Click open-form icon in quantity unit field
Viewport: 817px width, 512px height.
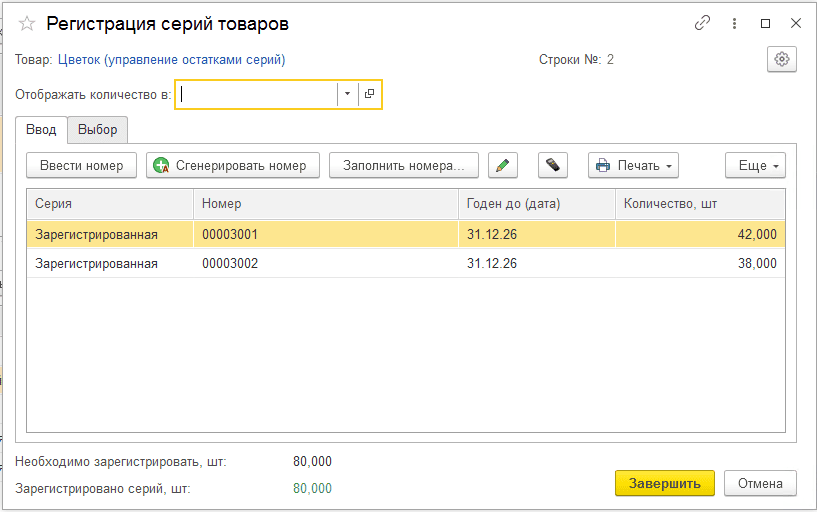(369, 94)
